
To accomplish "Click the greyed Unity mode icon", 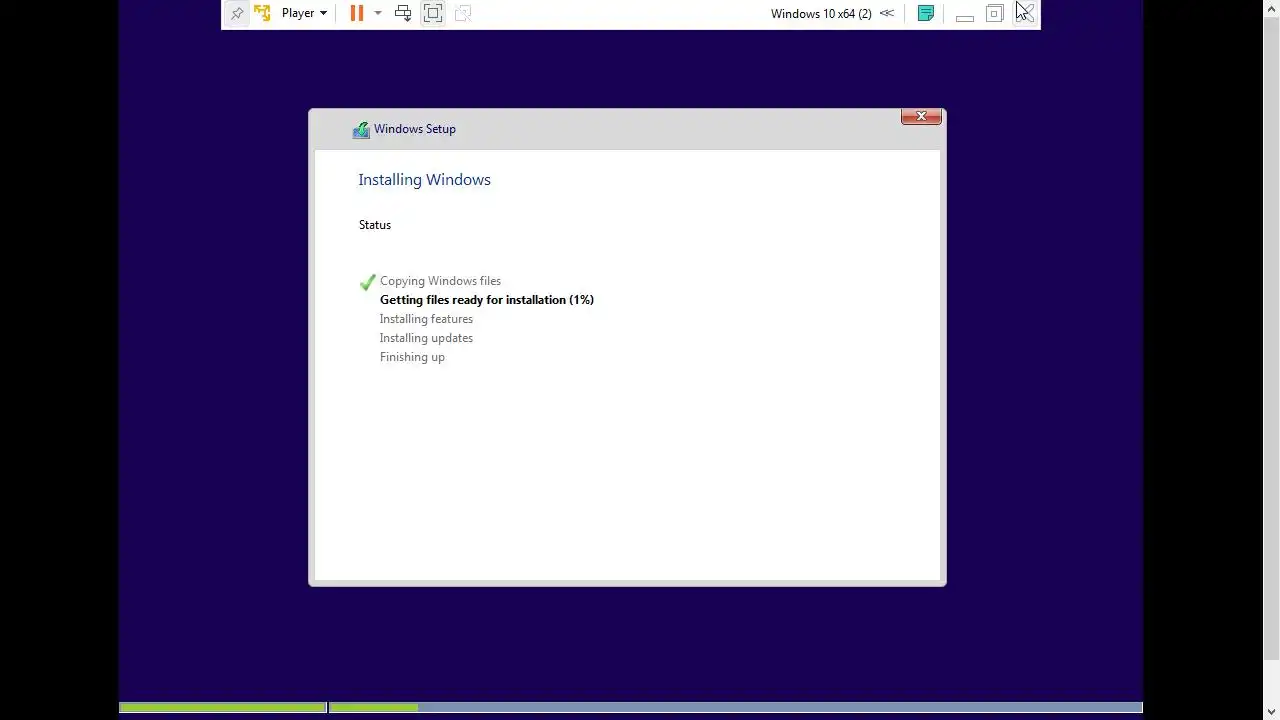I will 463,13.
